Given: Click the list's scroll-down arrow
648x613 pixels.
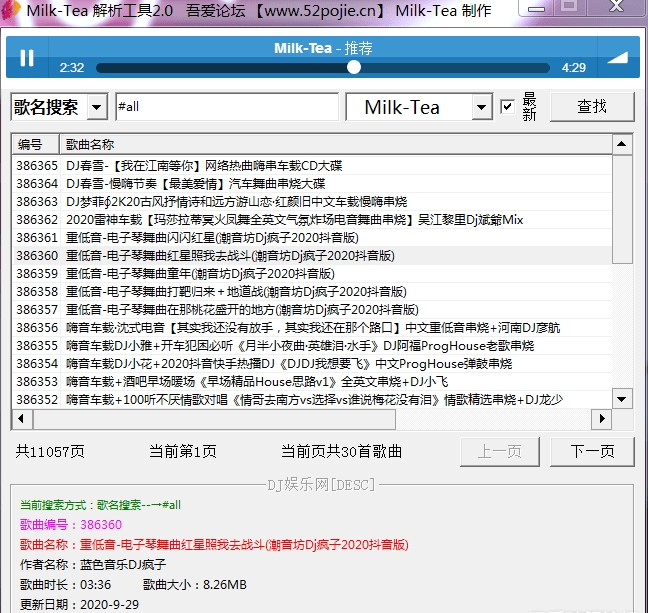Looking at the screenshot, I should [x=622, y=400].
